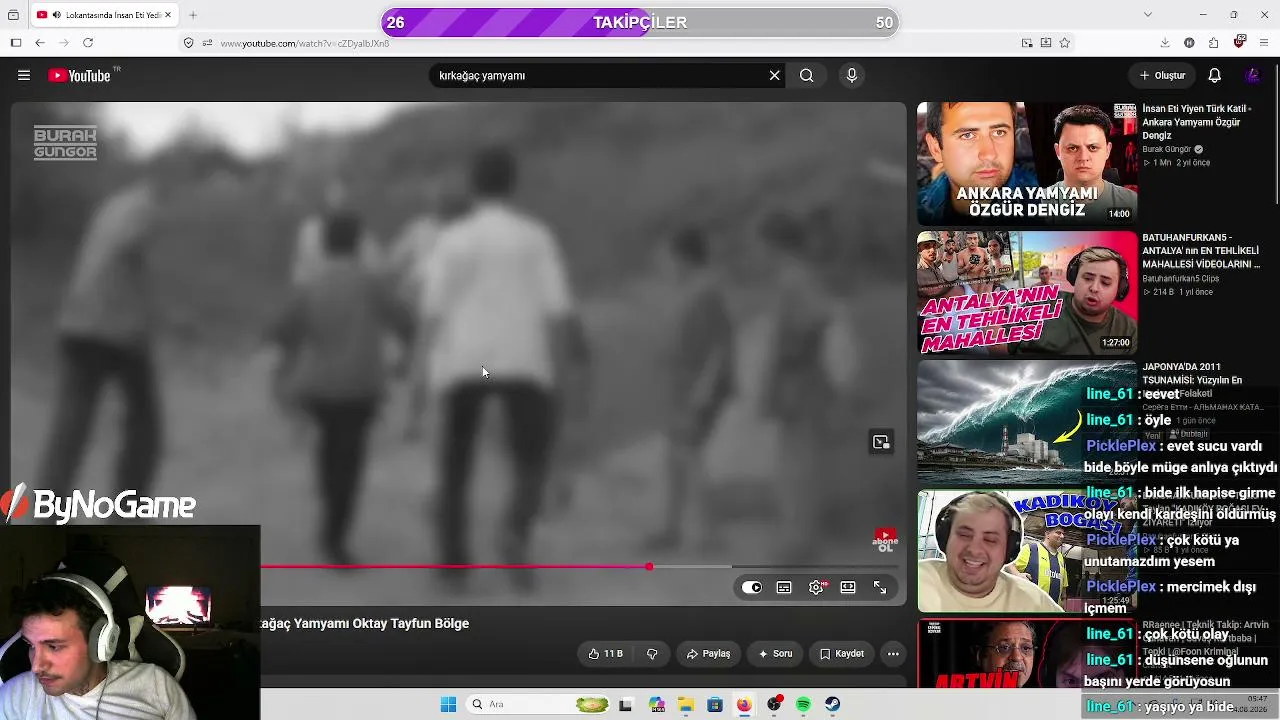Viewport: 1280px width, 720px height.
Task: Click the Paylaş share button
Action: pyautogui.click(x=708, y=654)
